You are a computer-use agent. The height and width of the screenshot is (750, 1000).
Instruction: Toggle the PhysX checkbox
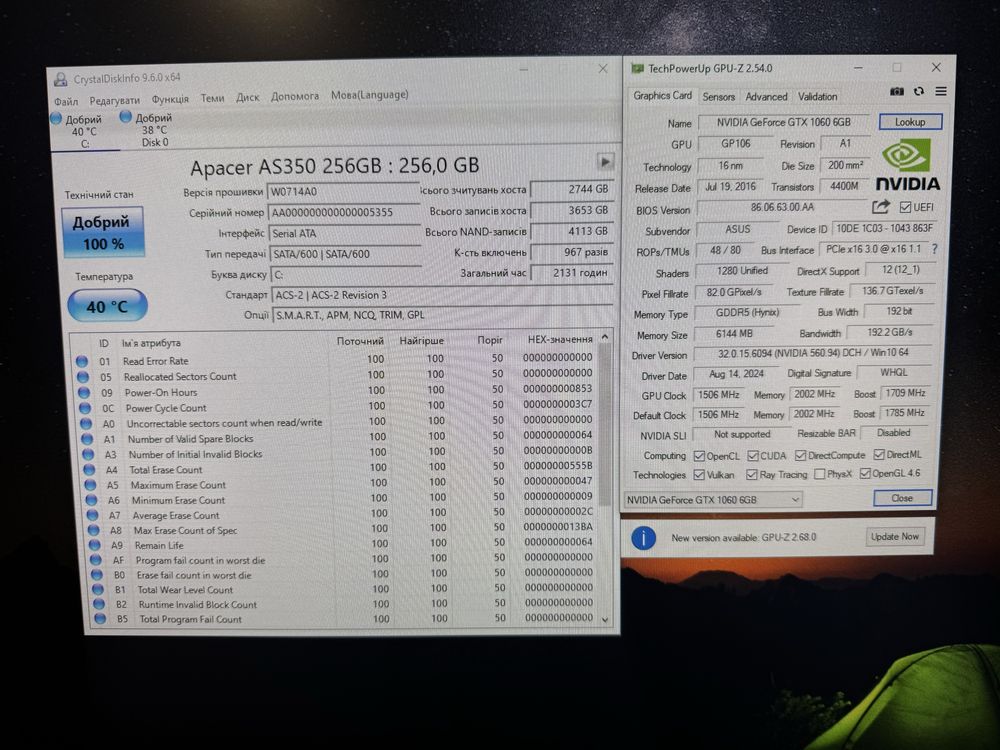[820, 474]
